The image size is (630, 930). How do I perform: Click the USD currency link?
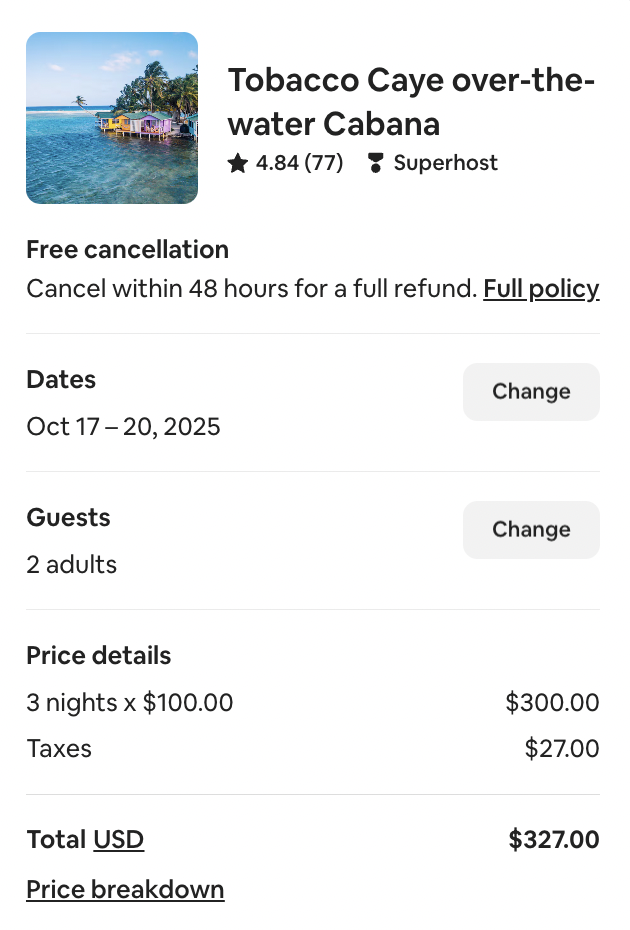coord(119,840)
